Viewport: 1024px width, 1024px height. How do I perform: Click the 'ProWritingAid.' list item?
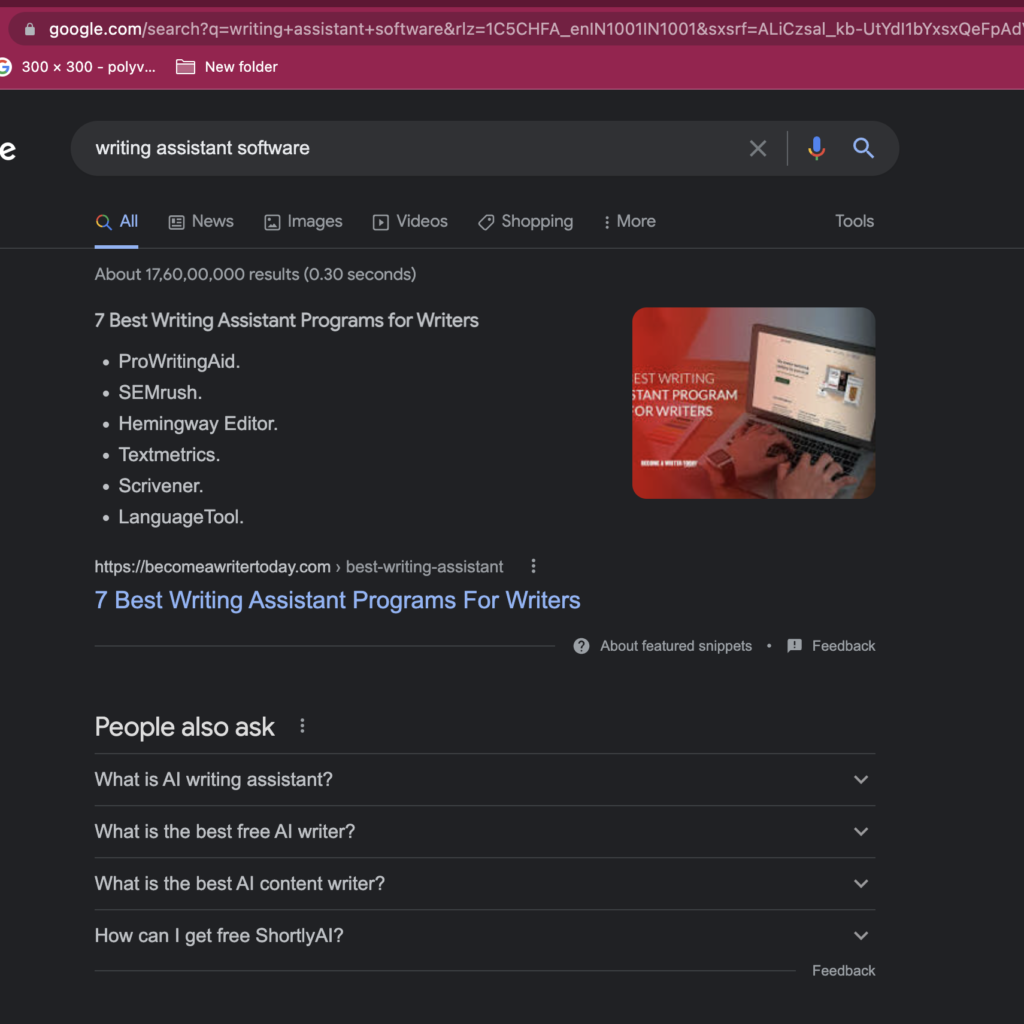[179, 361]
